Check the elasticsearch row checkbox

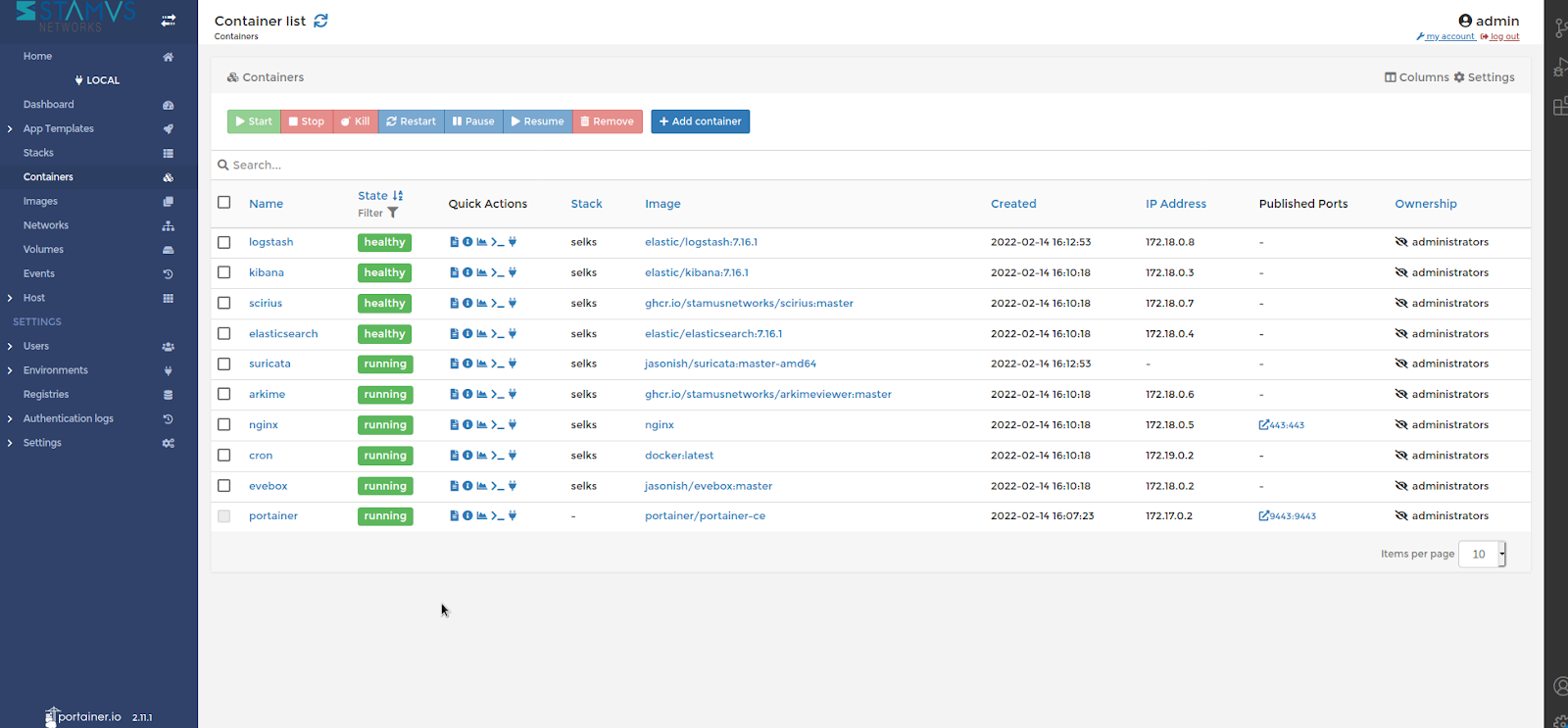click(x=224, y=333)
